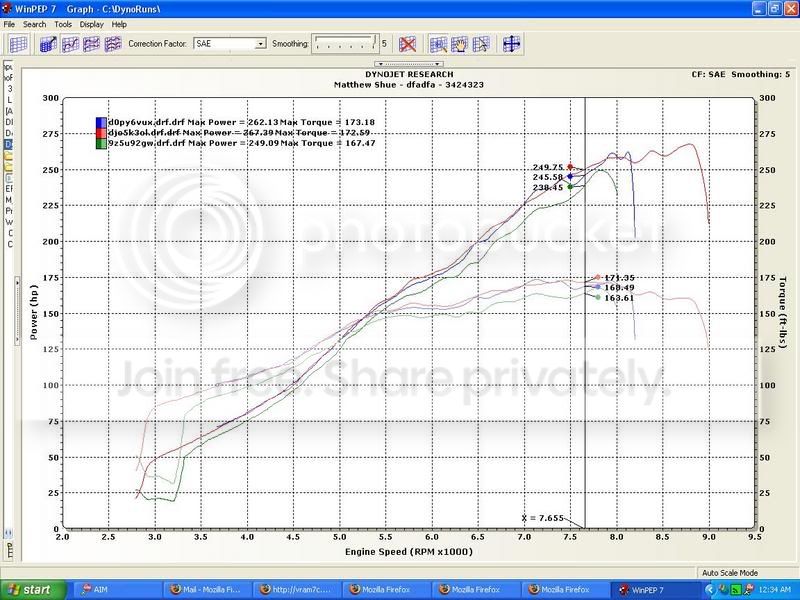800x600 pixels.
Task: Open the Correction Factor SAE dropdown
Action: coord(260,44)
